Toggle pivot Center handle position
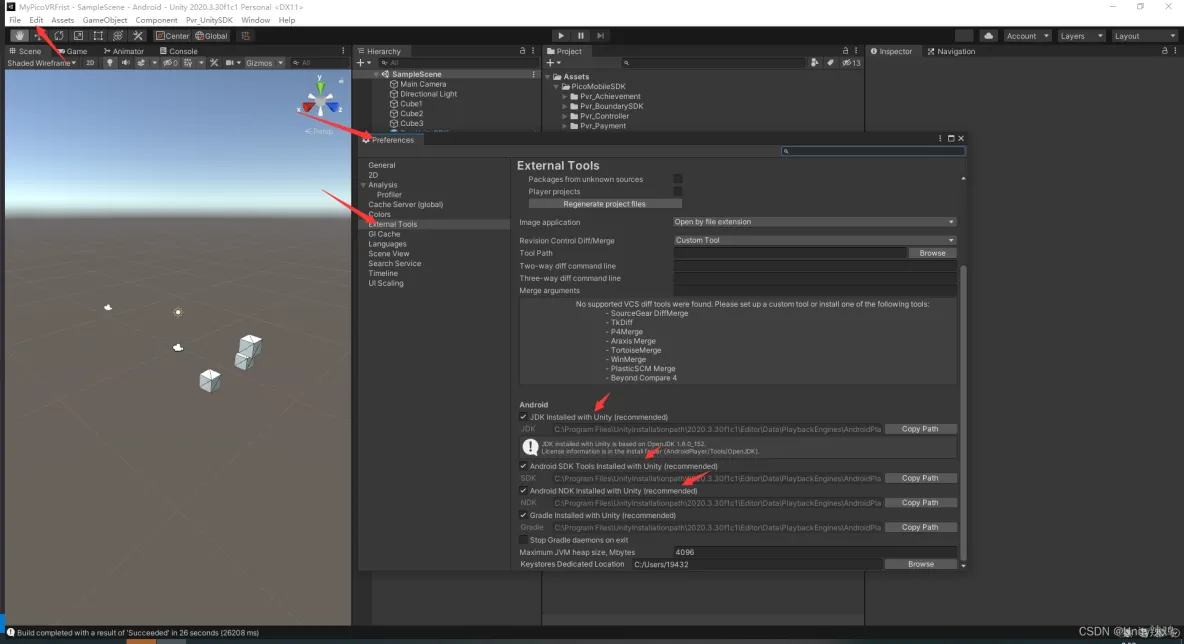This screenshot has height=644, width=1184. (172, 35)
